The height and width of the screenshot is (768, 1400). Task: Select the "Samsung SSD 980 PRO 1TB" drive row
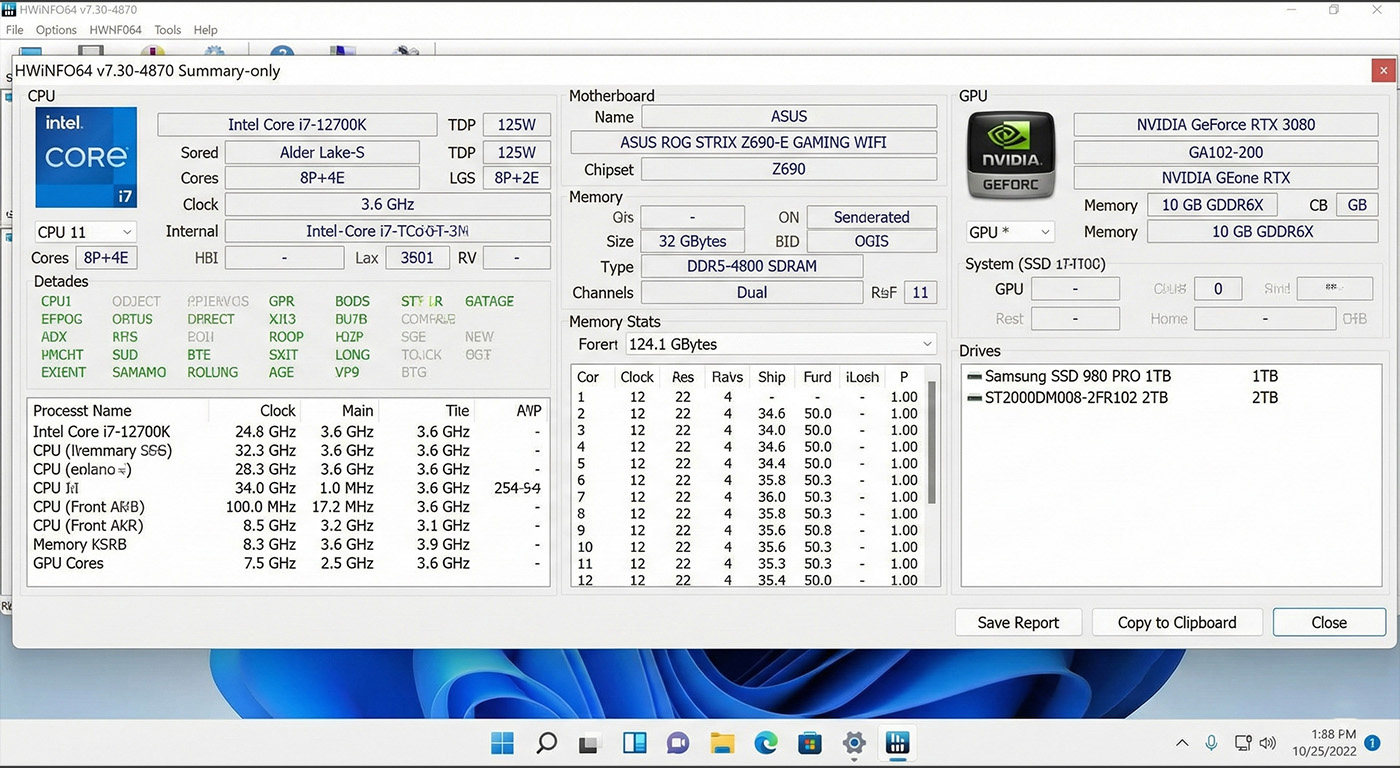(1170, 377)
